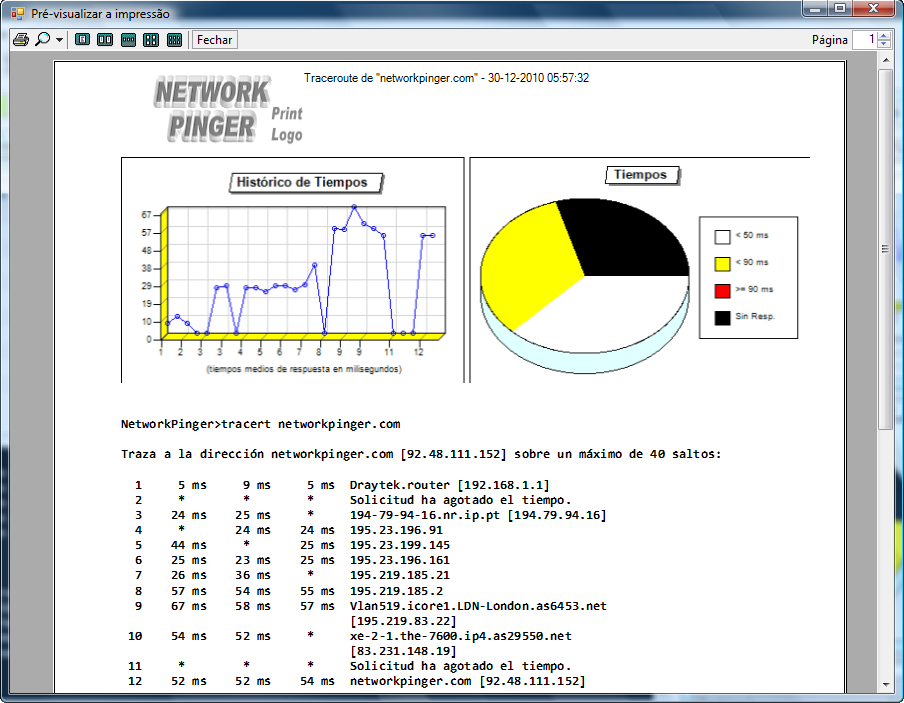
Task: Select six pages layout view
Action: [174, 40]
